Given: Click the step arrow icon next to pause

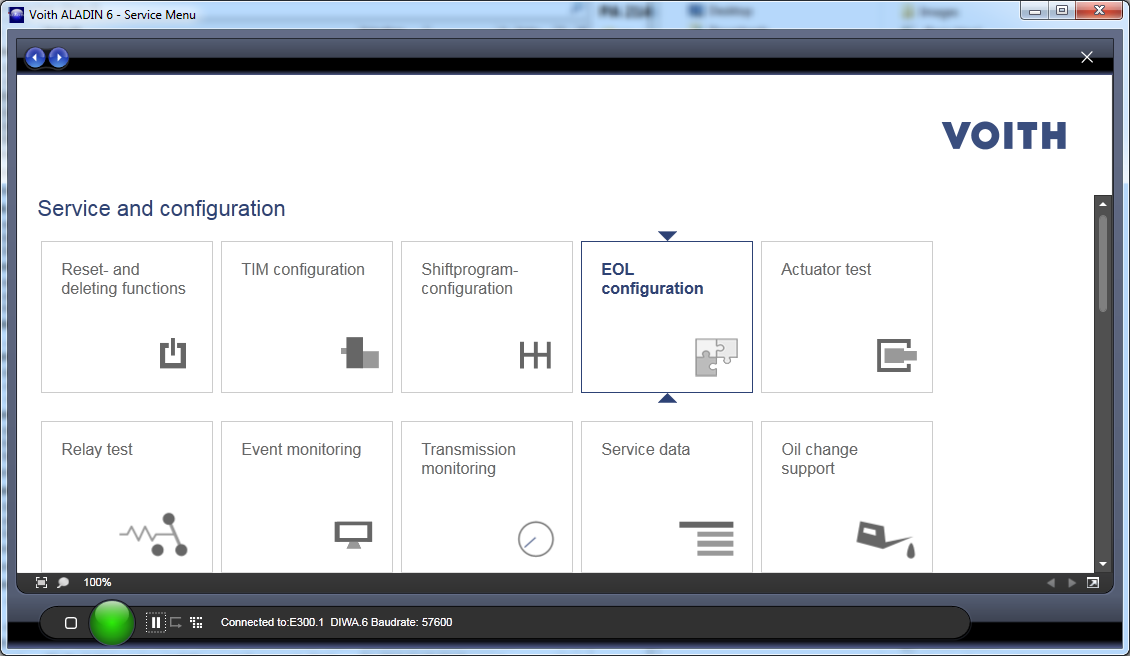Looking at the screenshot, I should coord(176,622).
